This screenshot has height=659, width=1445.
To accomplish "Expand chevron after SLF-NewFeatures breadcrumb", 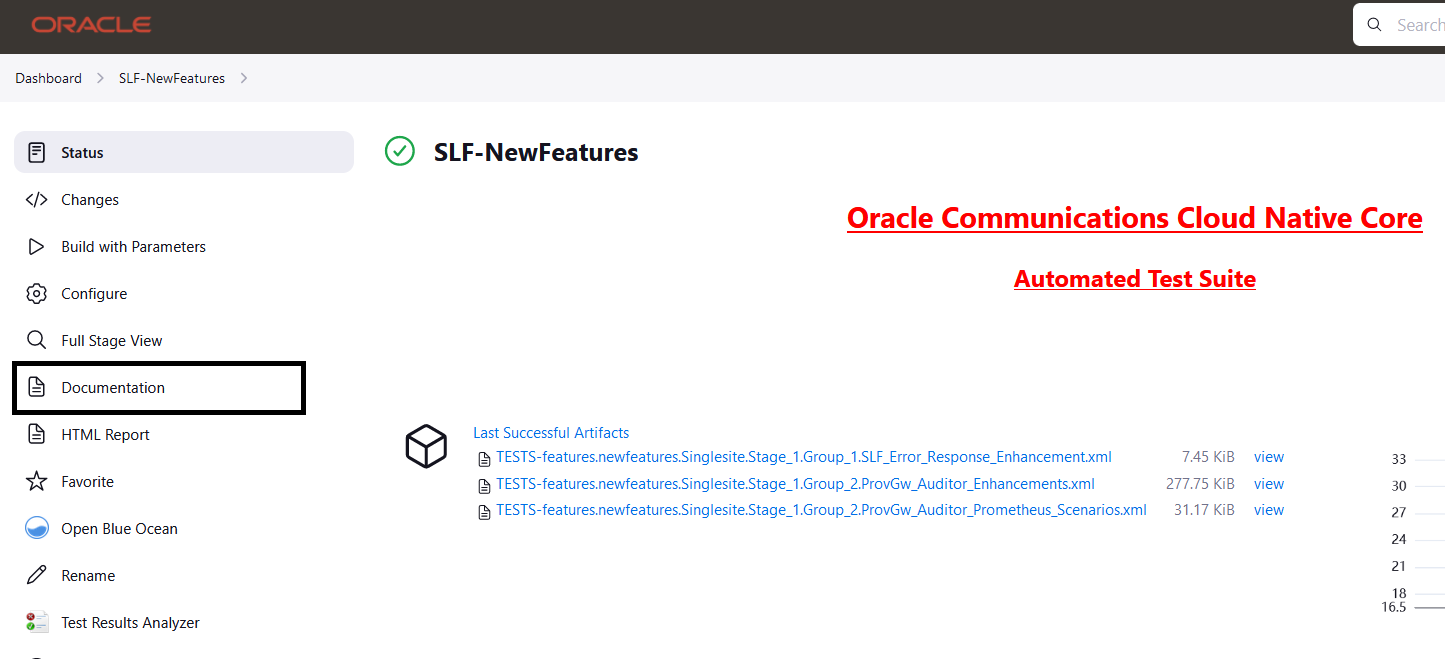I will click(244, 78).
